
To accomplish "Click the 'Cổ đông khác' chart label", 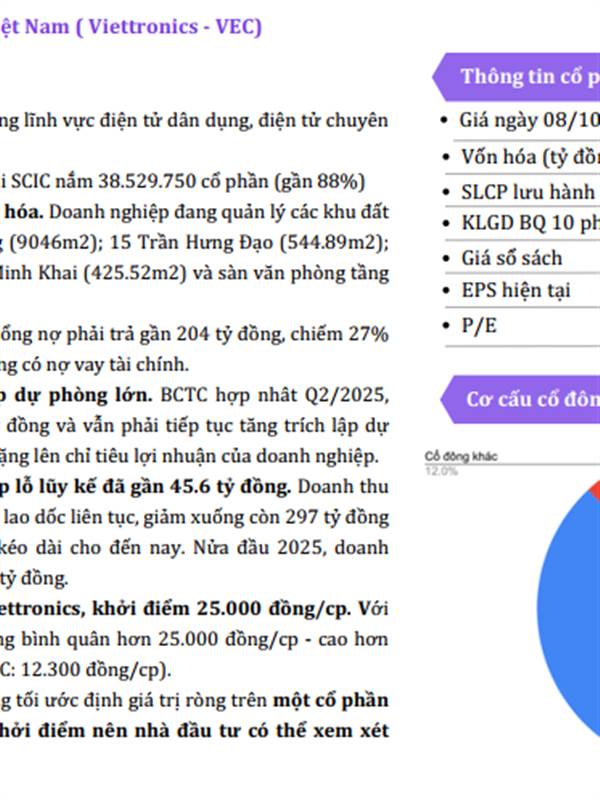I will pyautogui.click(x=461, y=457).
